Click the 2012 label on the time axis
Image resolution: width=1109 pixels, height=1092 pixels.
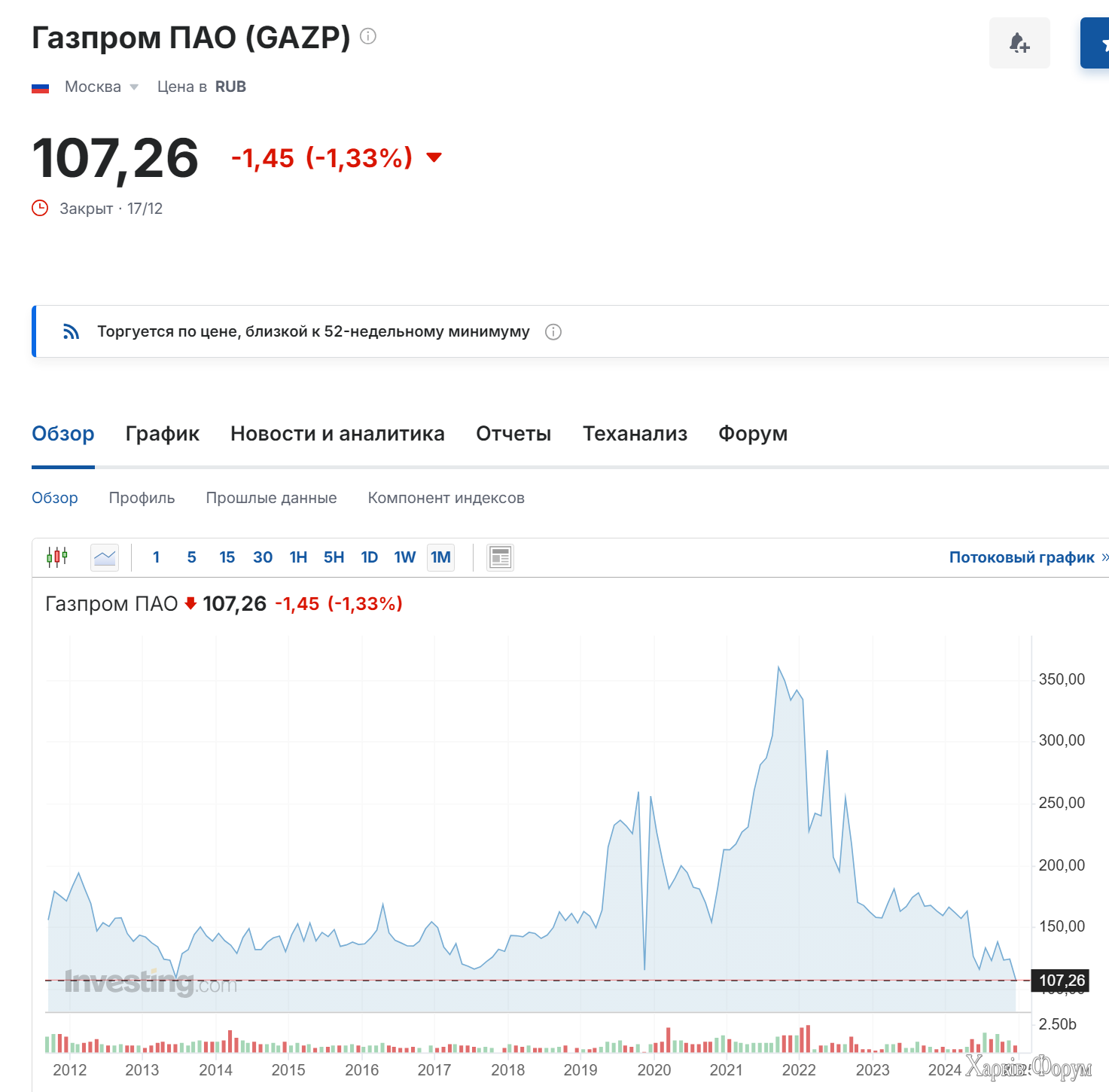click(70, 1070)
